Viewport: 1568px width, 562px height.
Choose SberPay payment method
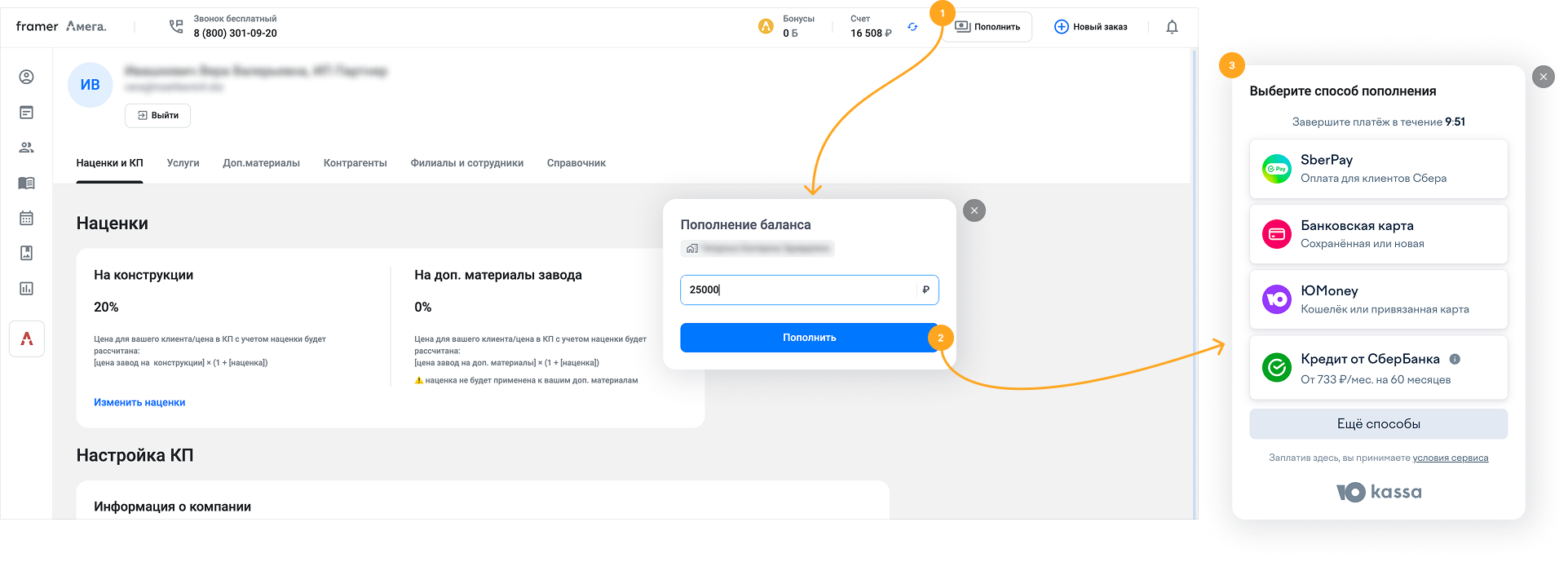tap(1378, 169)
